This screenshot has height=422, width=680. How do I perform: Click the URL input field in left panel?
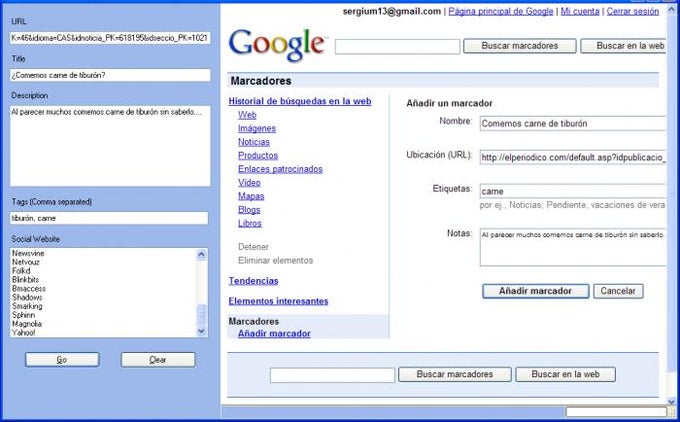(x=110, y=38)
